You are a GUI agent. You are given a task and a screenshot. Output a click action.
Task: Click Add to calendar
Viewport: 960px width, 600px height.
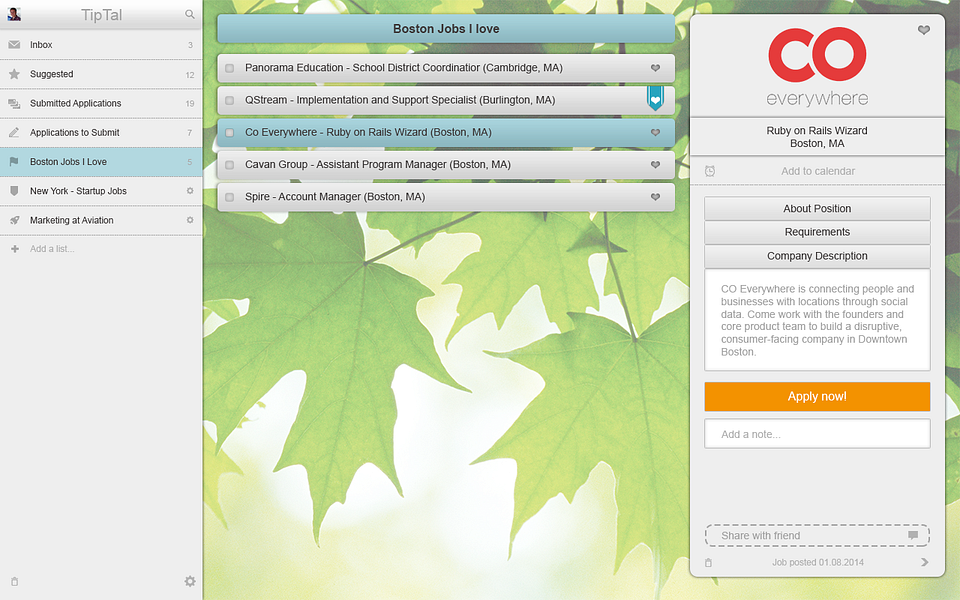coord(818,171)
